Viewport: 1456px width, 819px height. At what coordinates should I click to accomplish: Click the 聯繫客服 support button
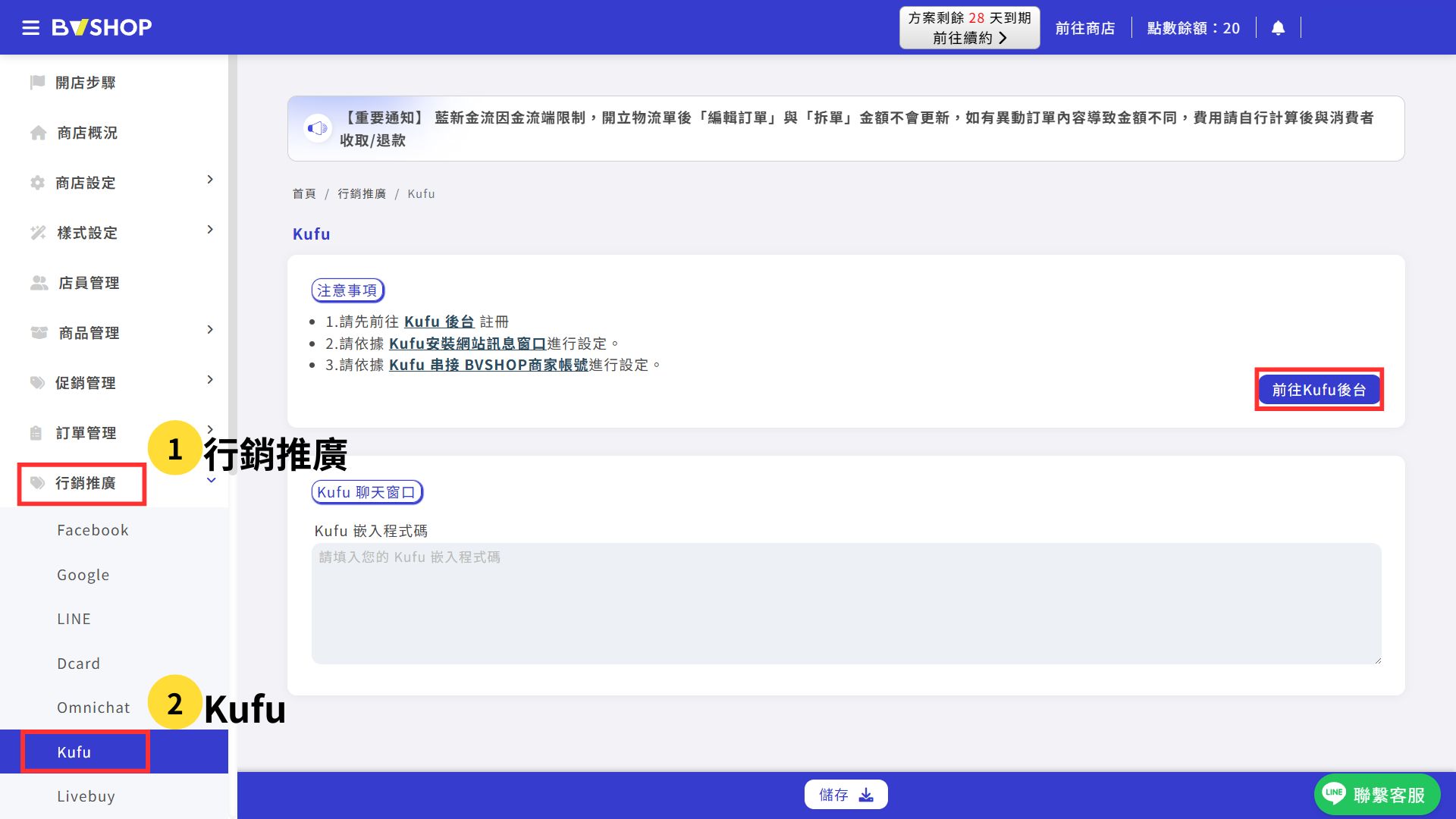coord(1377,794)
